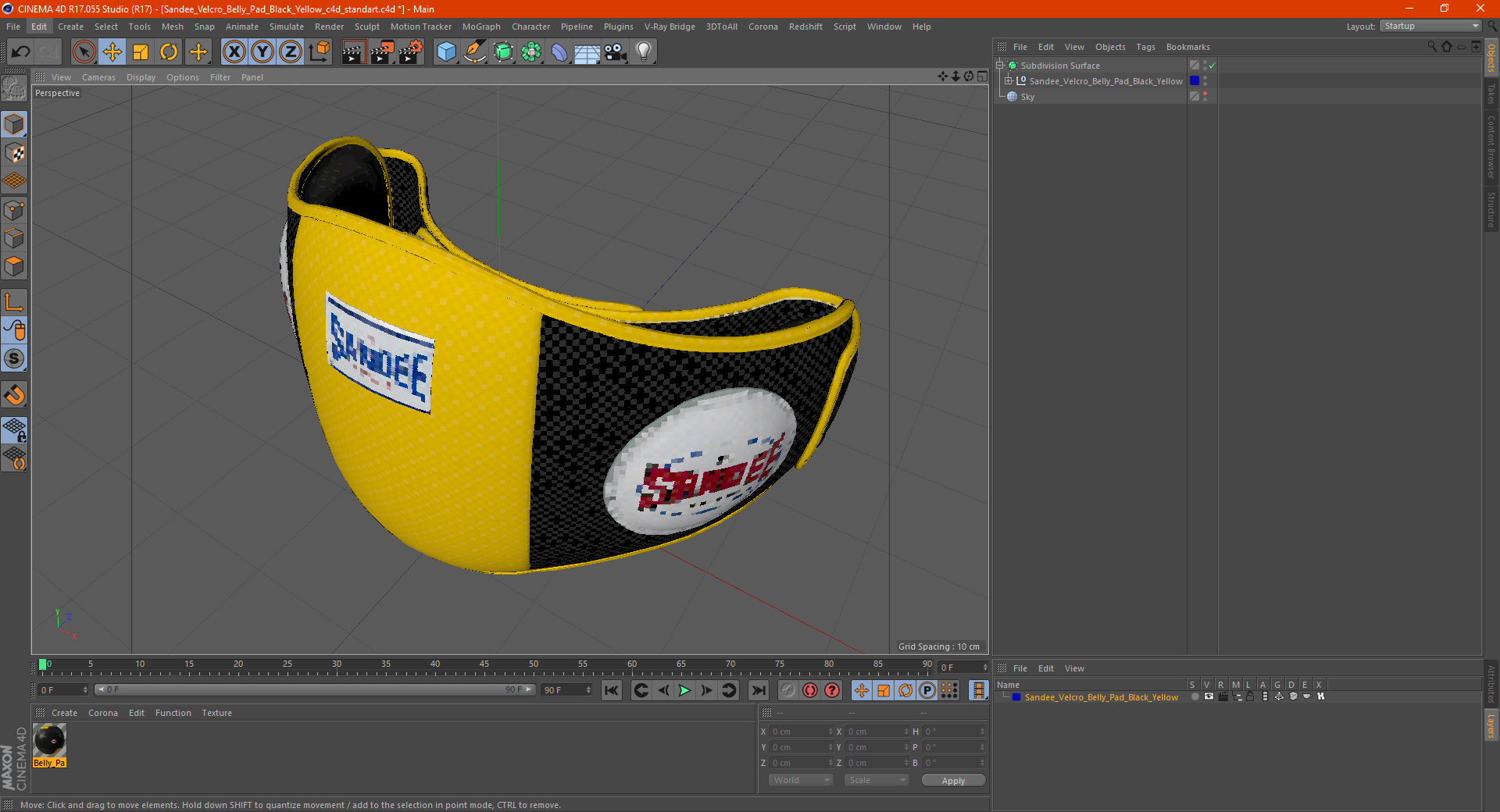The image size is (1500, 812).
Task: Play the animation forward
Action: click(x=684, y=690)
